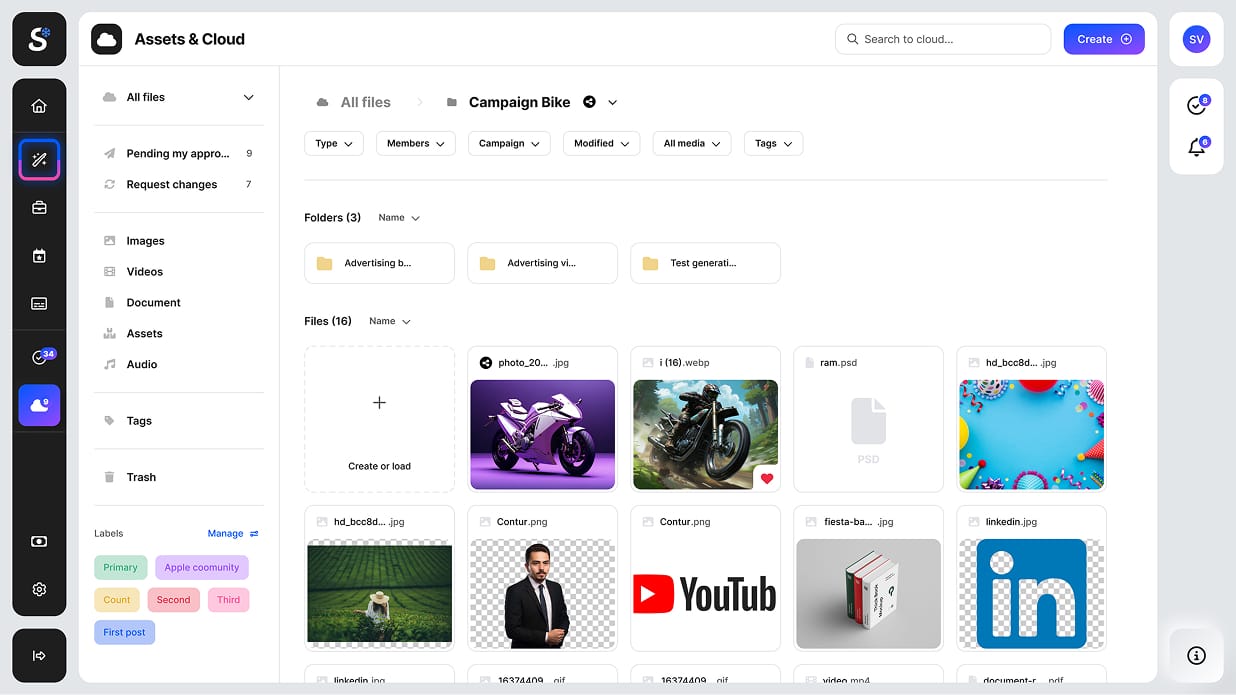Click the Home icon in left sidebar

tap(39, 106)
